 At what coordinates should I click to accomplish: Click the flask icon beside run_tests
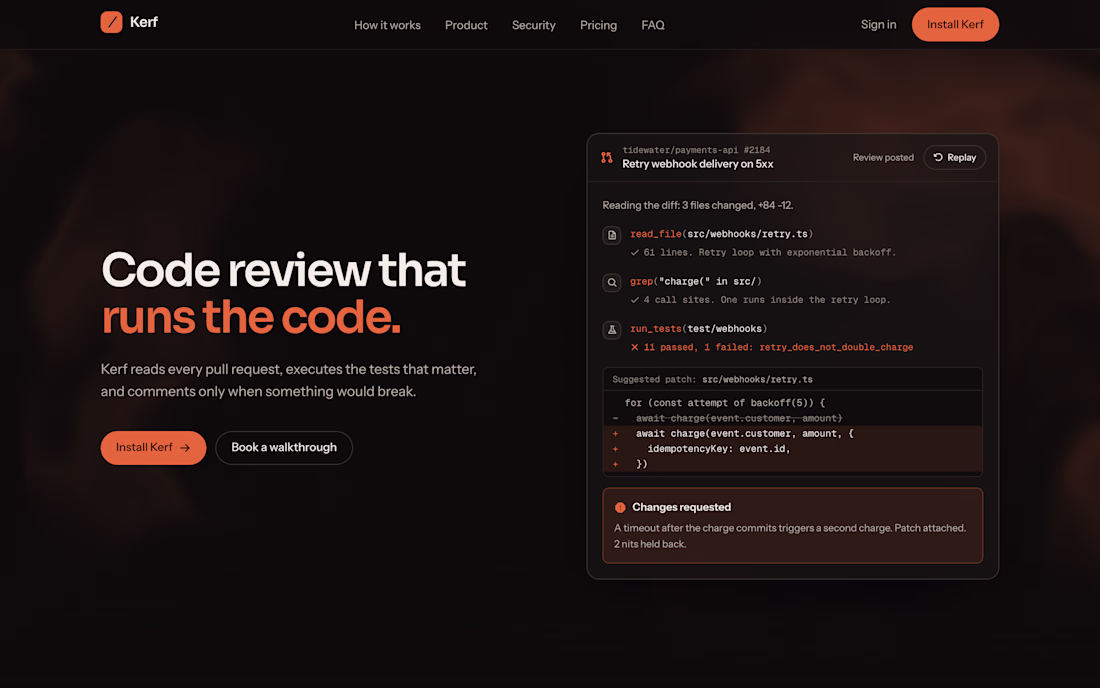point(612,330)
